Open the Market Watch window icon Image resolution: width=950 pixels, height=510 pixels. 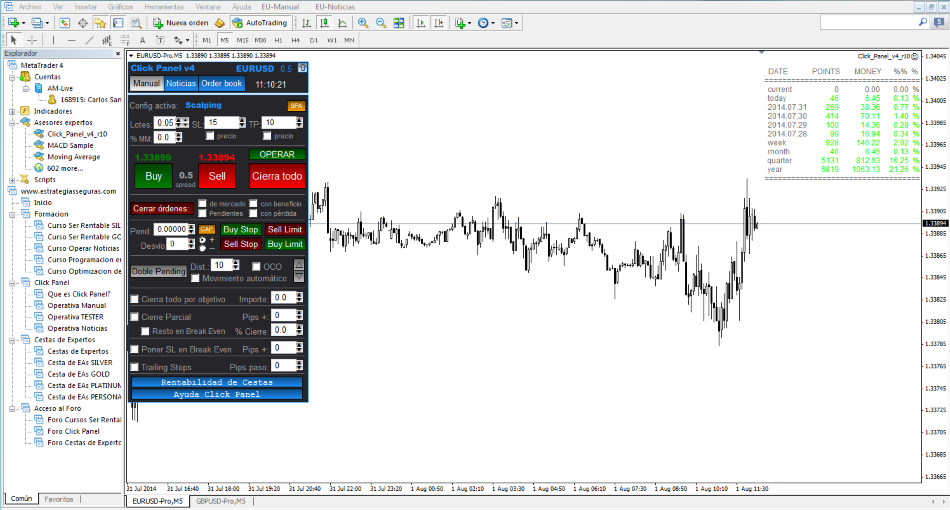pos(64,23)
